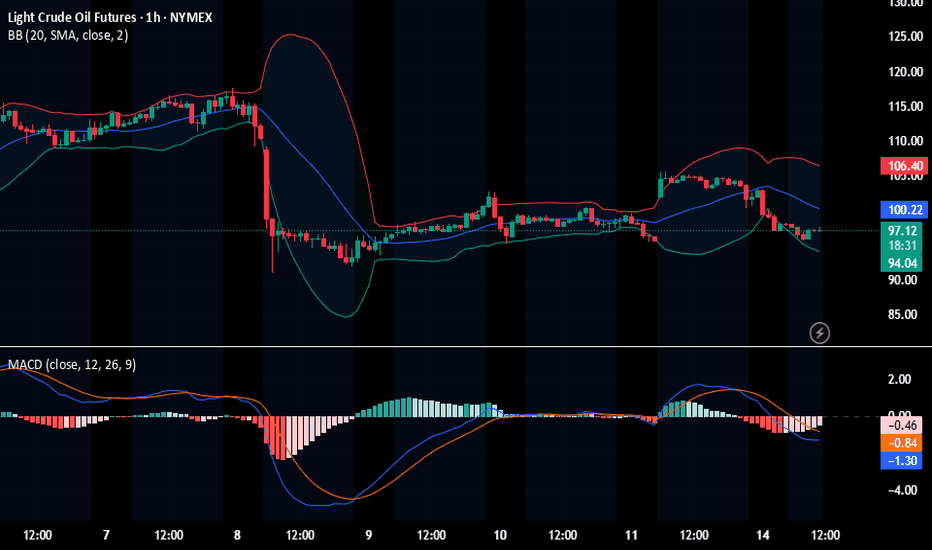Click the lightning bolt icon on chart

[x=821, y=331]
